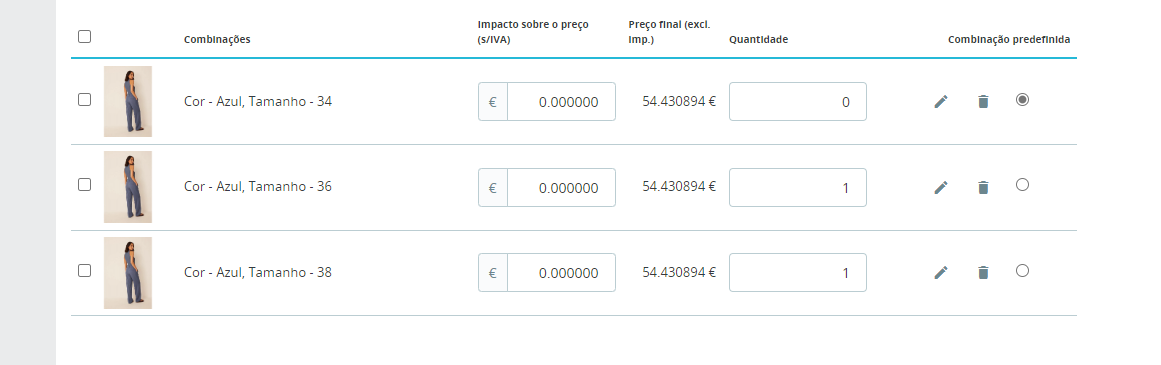This screenshot has width=1161, height=365.
Task: Check the Tamanho 34 row checkbox
Action: point(84,99)
